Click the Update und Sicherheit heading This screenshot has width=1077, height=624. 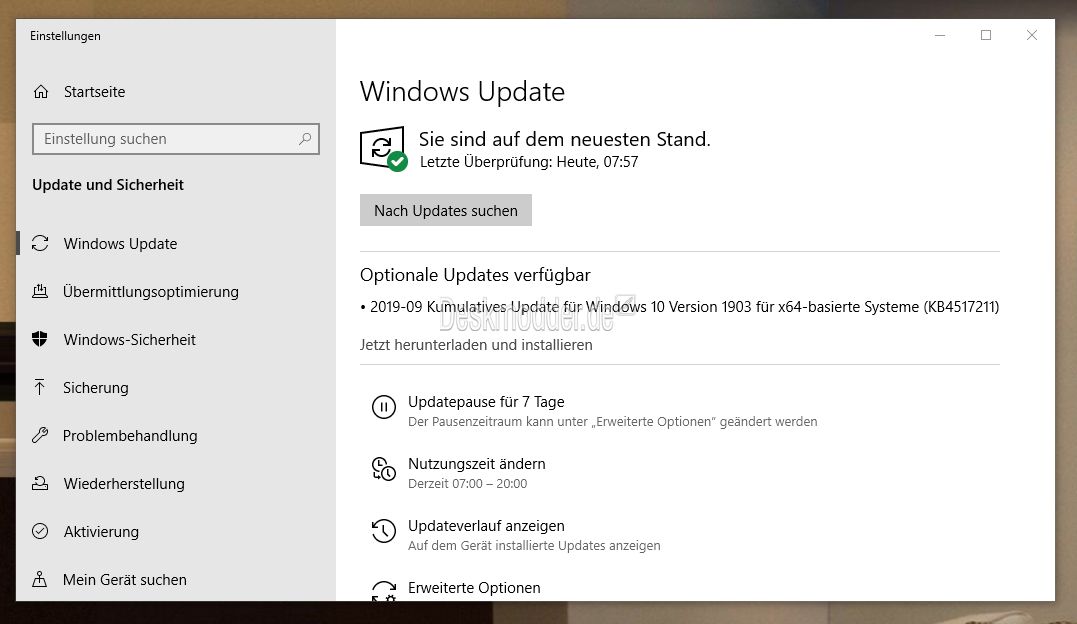click(x=108, y=185)
